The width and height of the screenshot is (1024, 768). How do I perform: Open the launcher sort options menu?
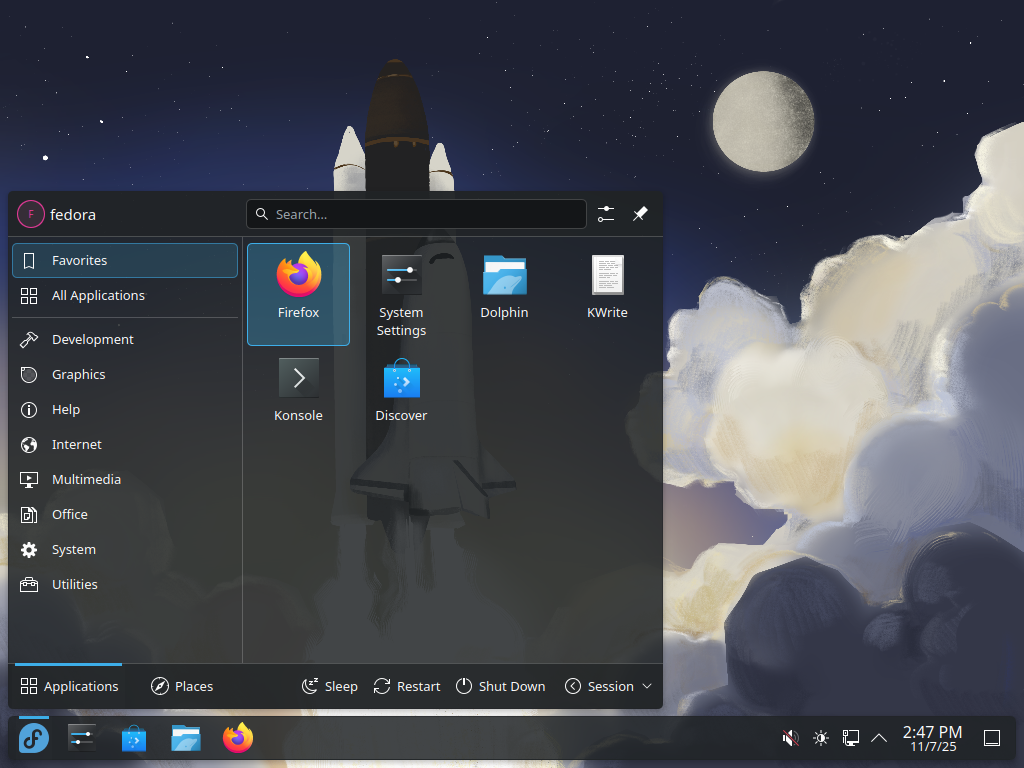coord(606,213)
